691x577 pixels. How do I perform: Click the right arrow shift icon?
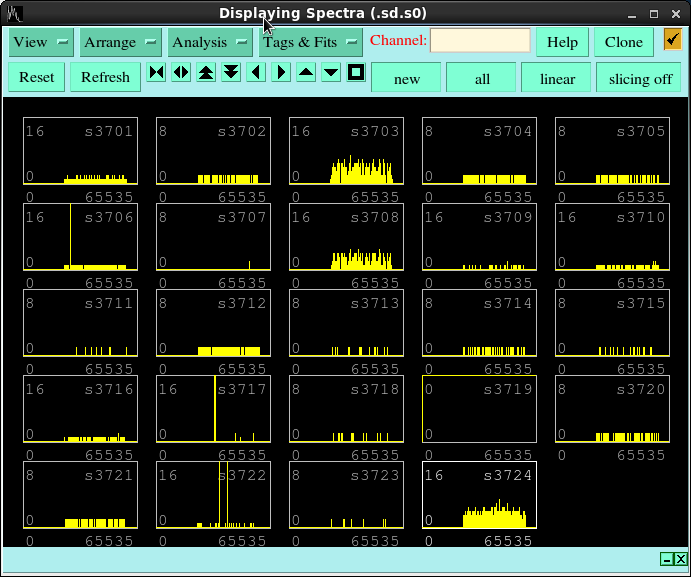(281, 73)
